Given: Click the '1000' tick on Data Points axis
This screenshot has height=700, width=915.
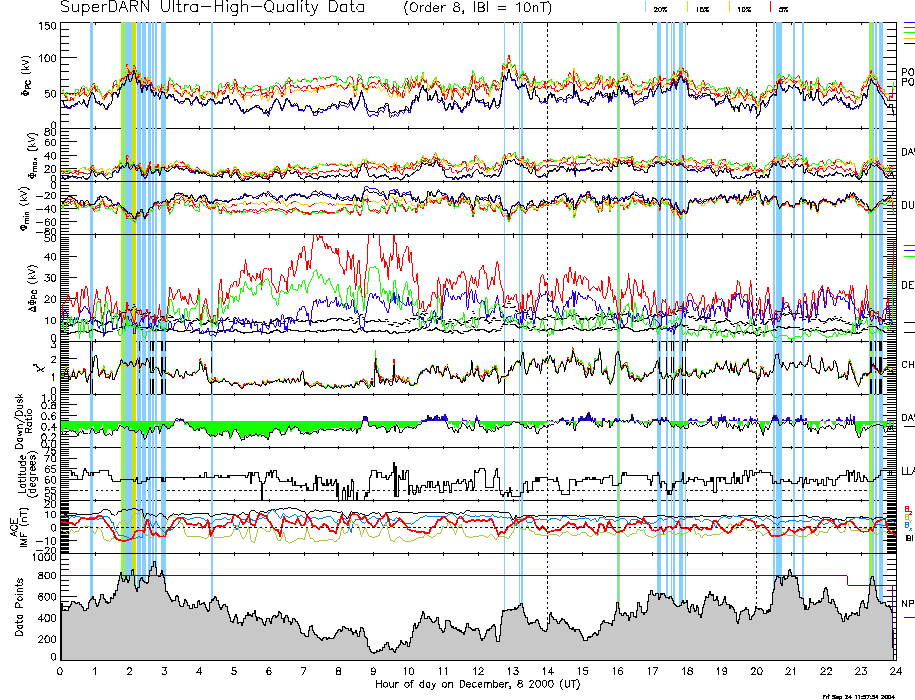Looking at the screenshot, I should click(44, 557).
